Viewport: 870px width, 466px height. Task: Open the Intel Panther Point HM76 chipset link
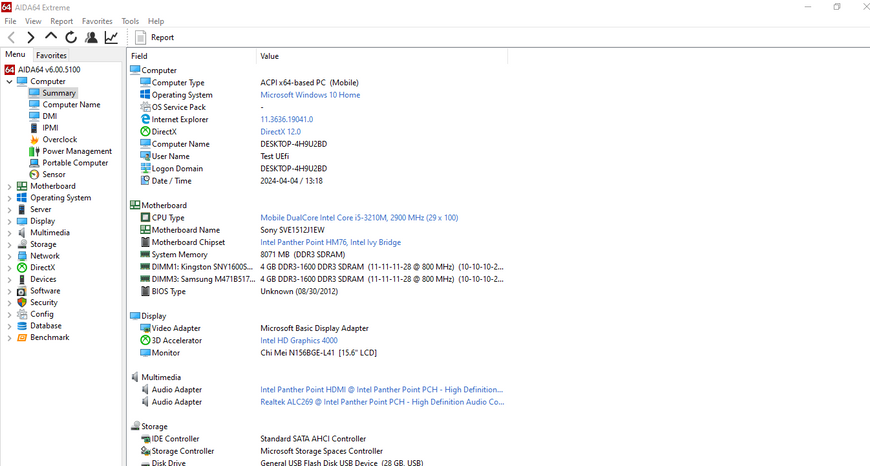pyautogui.click(x=331, y=242)
